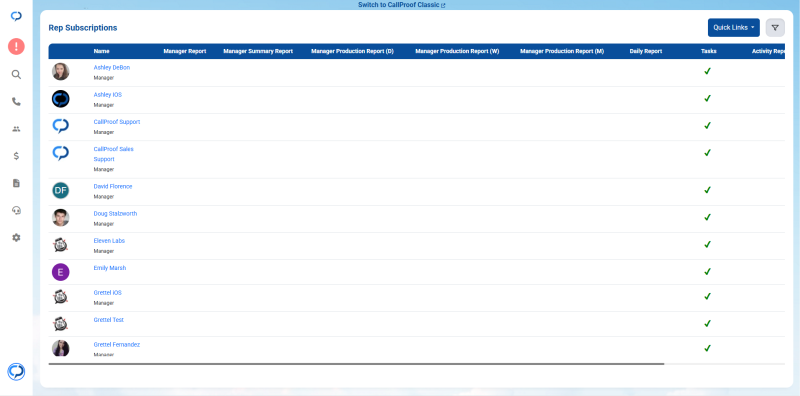Click the Rep Subscriptions page title
The width and height of the screenshot is (800, 396).
point(83,28)
